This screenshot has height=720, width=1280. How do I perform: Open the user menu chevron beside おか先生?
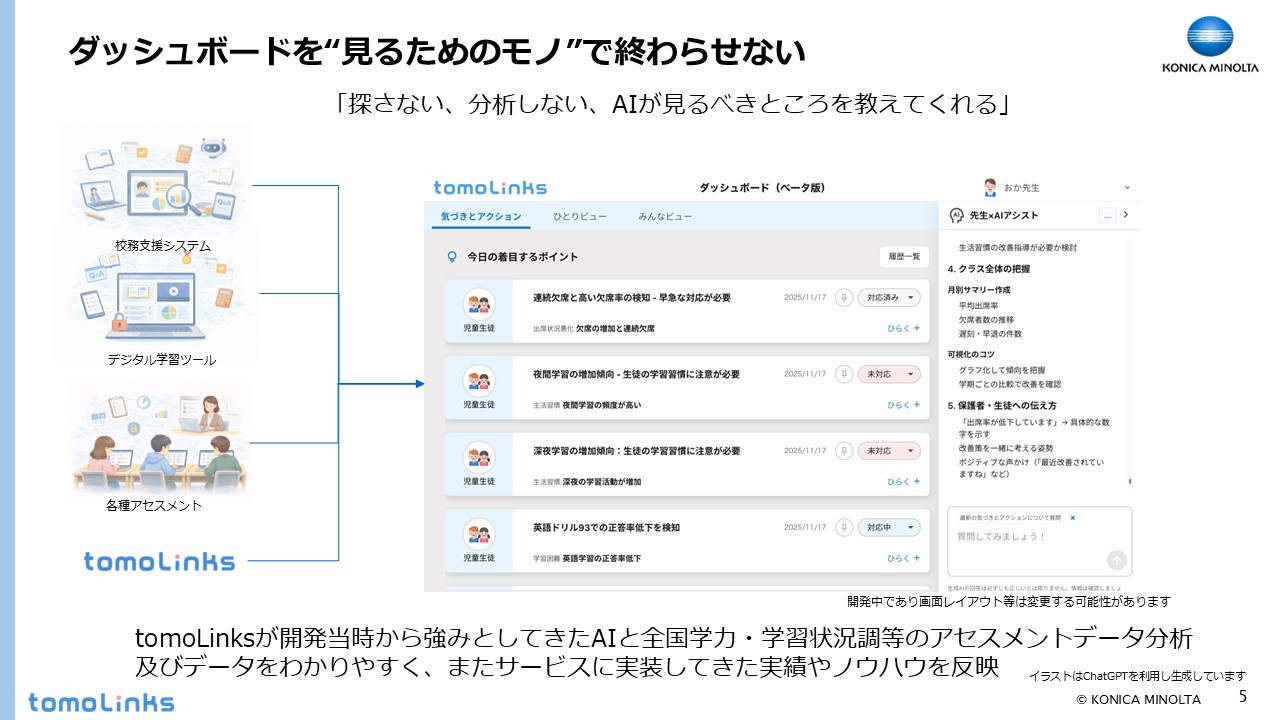1127,187
